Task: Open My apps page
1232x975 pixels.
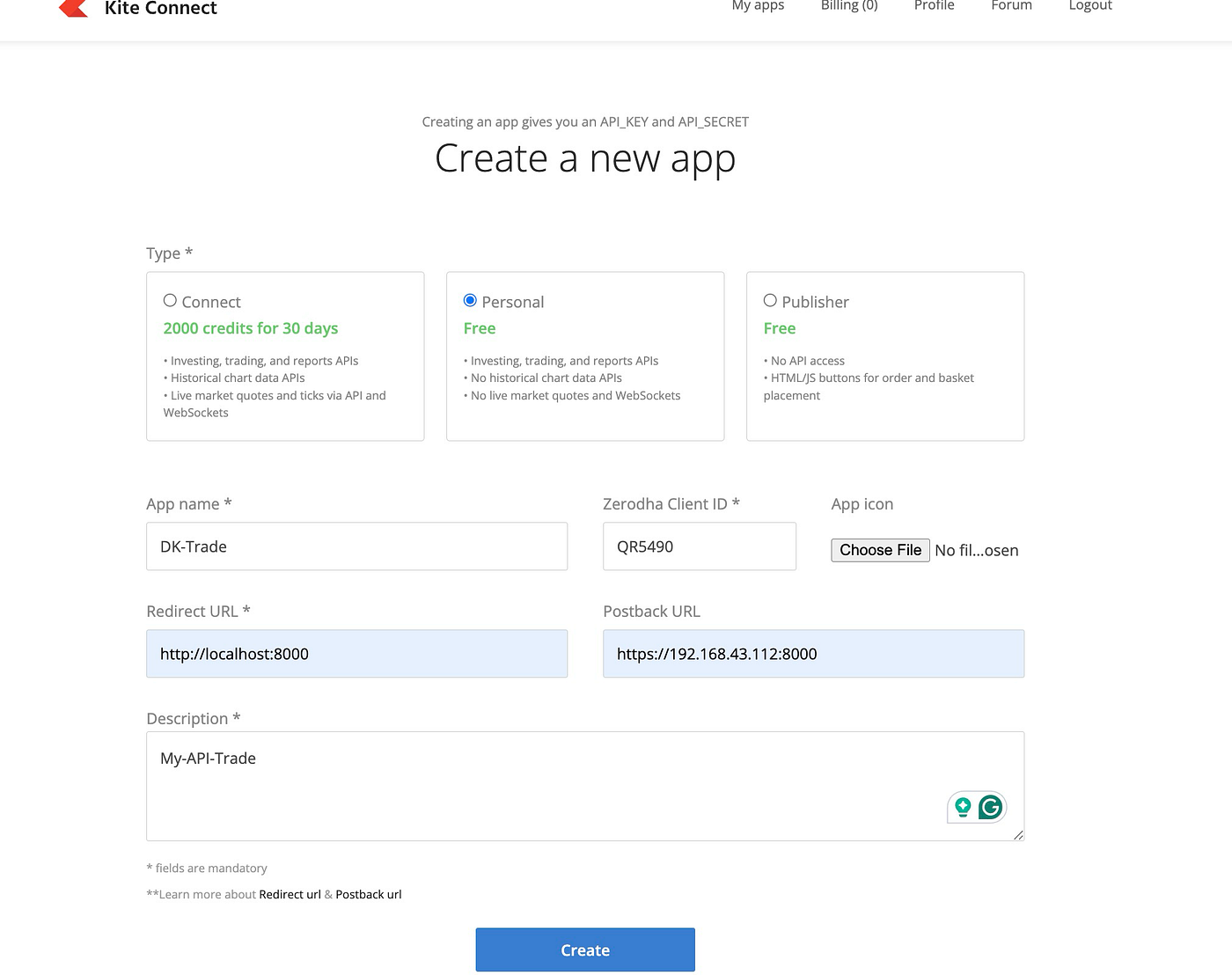Action: 758,6
